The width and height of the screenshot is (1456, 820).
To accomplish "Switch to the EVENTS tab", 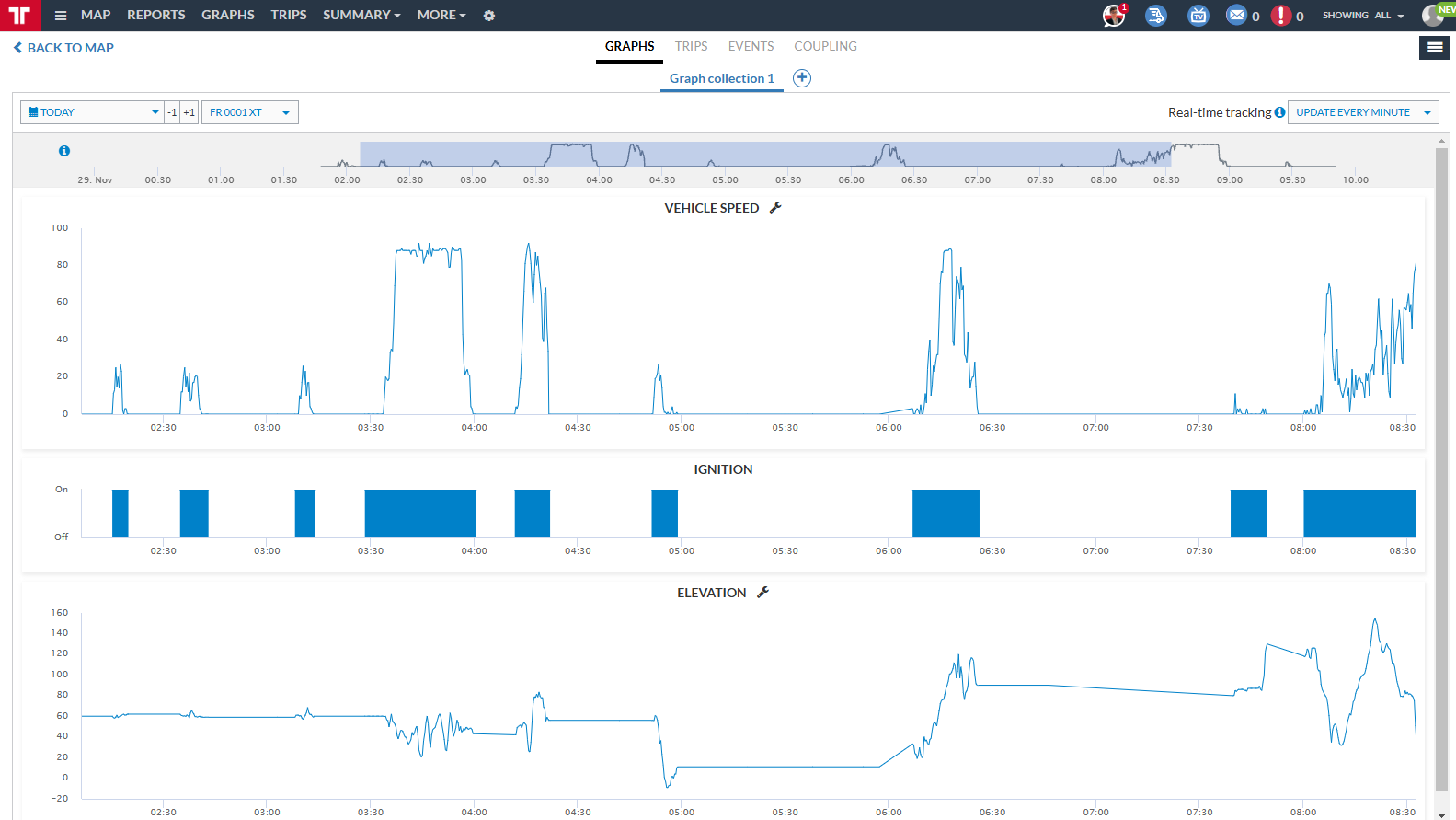I will click(x=751, y=46).
